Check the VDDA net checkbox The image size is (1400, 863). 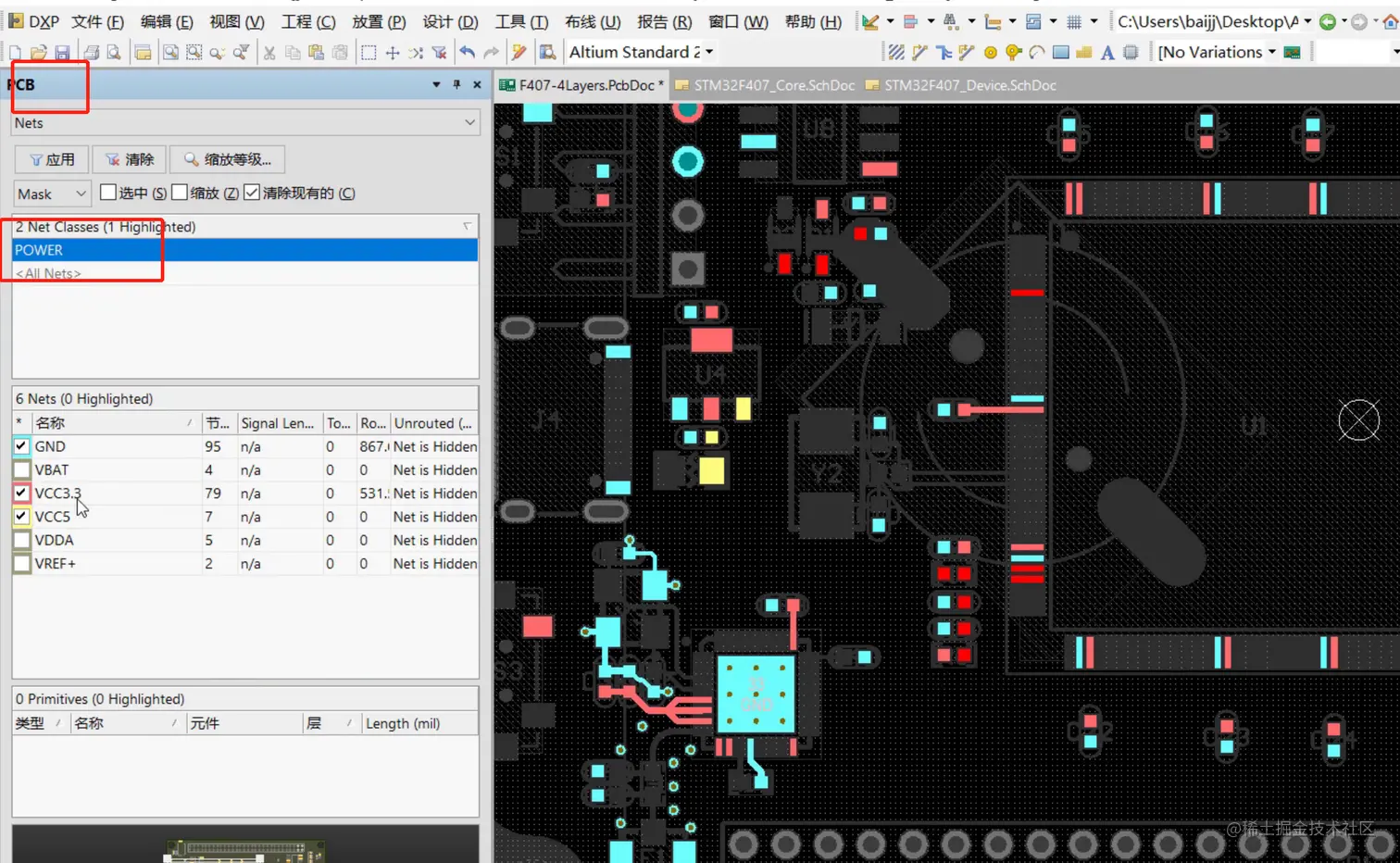[x=21, y=540]
